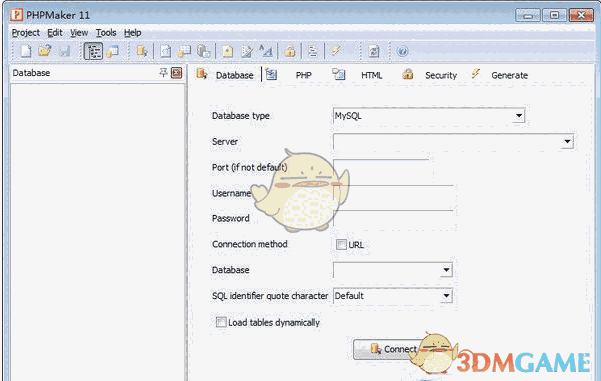Open the Help menu
Image resolution: width=601 pixels, height=381 pixels.
133,33
